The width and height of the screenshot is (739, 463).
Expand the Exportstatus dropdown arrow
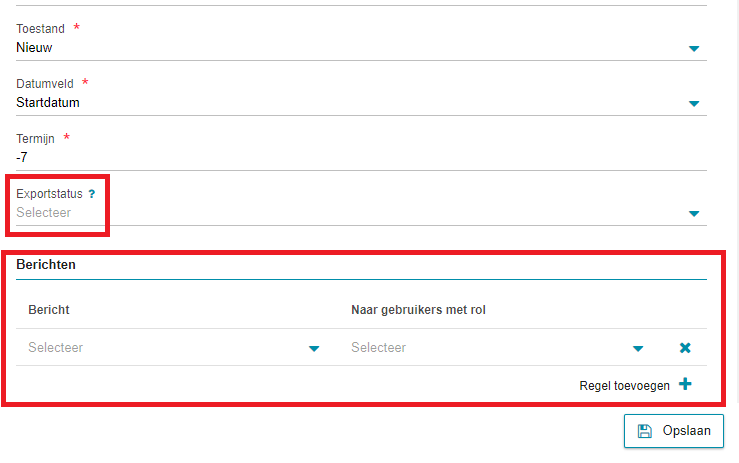click(x=694, y=214)
